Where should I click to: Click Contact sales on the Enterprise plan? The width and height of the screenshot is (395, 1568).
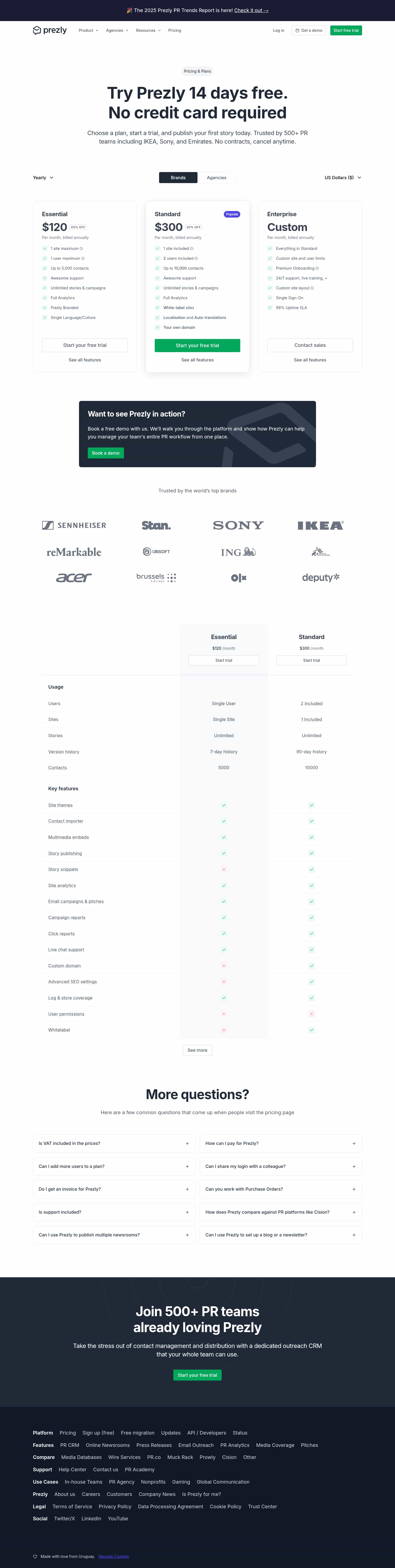coord(310,345)
